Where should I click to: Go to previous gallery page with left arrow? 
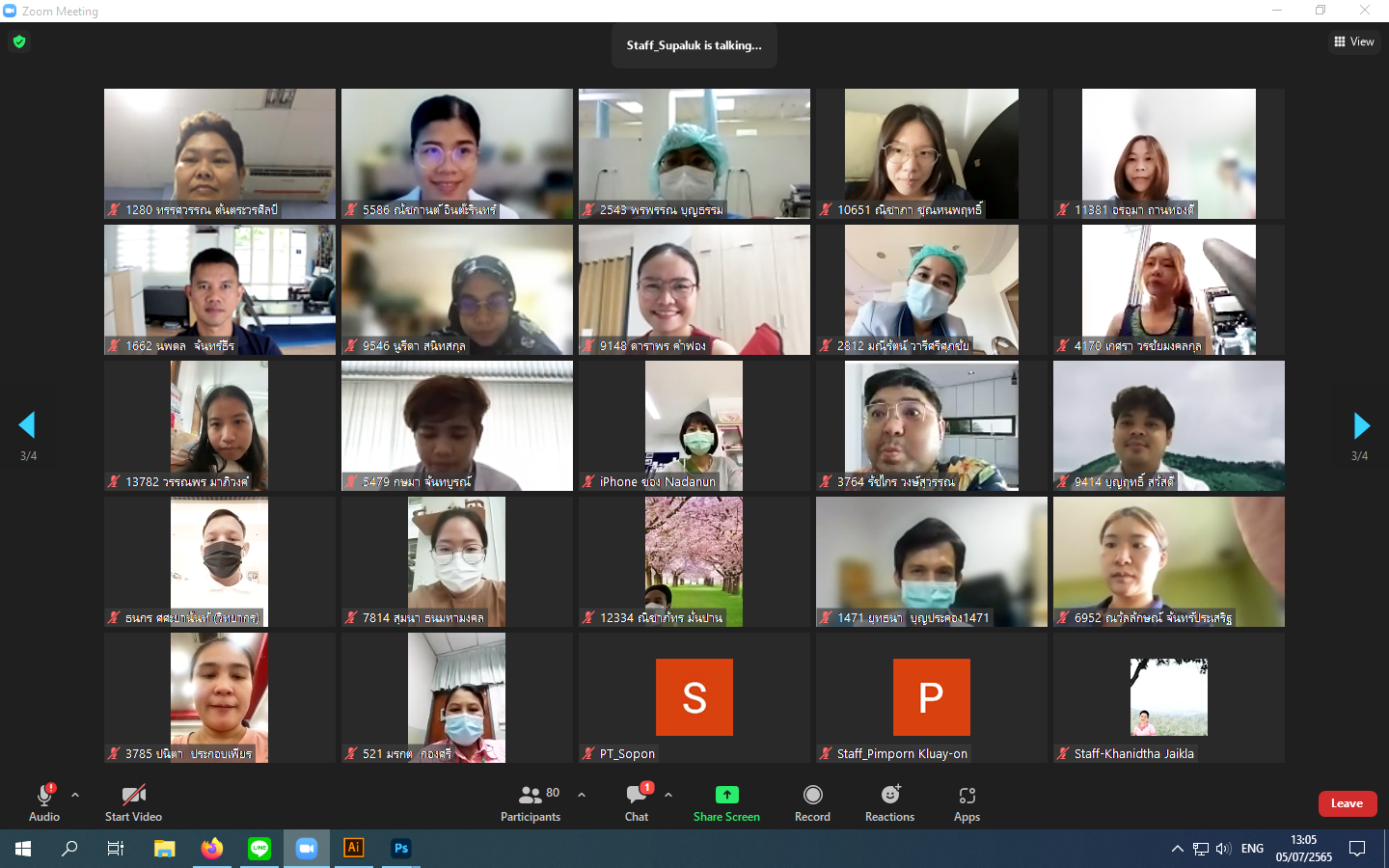tap(27, 425)
